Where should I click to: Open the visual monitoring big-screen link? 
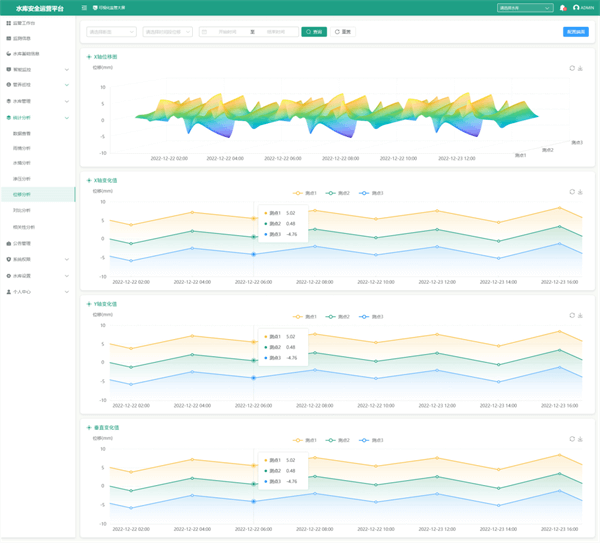click(x=109, y=8)
